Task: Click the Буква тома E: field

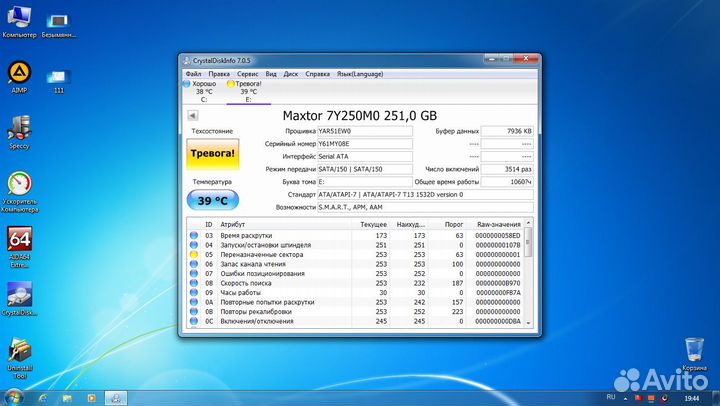Action: (365, 182)
